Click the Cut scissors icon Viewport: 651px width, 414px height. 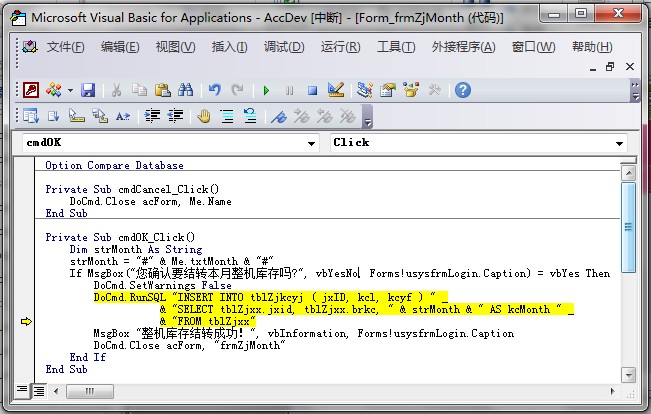pos(117,90)
